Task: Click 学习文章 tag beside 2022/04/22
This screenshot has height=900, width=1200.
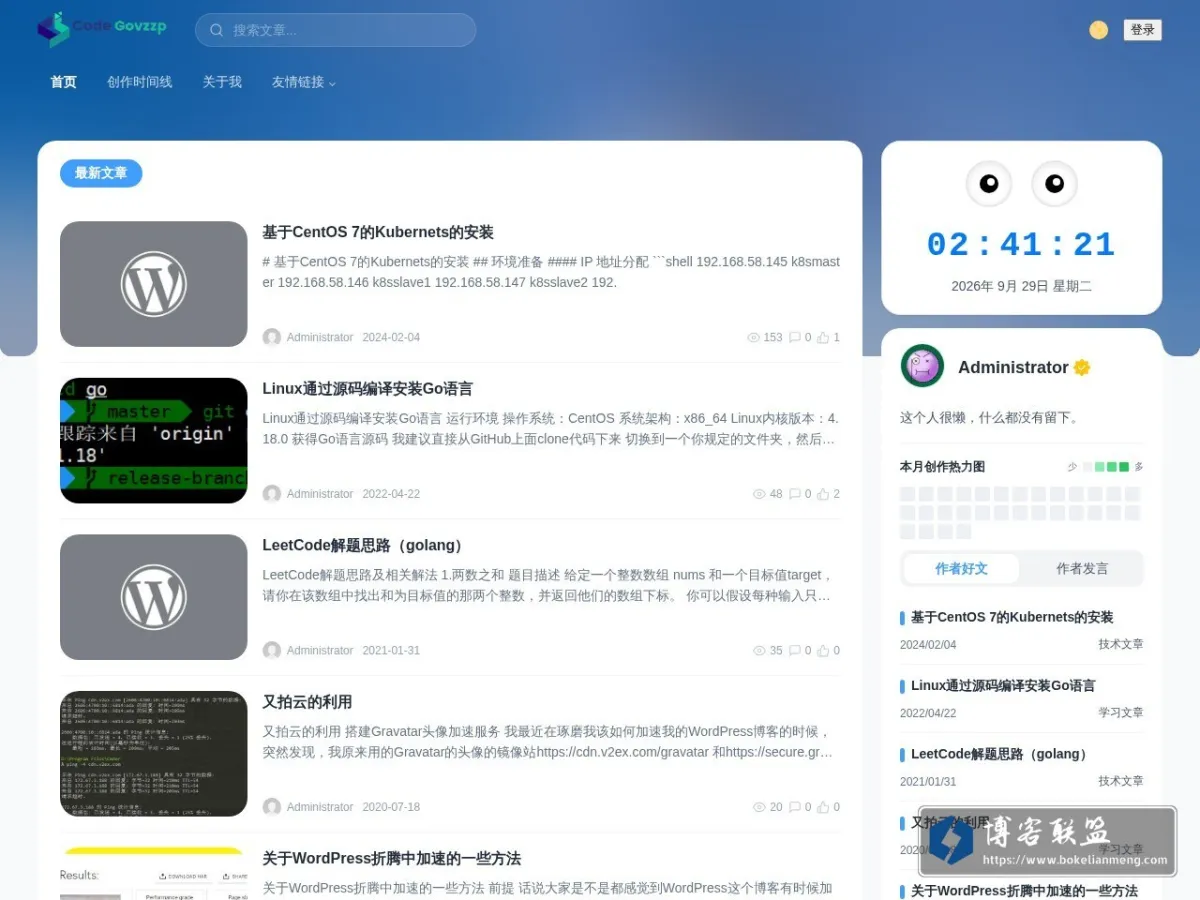Action: click(1120, 713)
